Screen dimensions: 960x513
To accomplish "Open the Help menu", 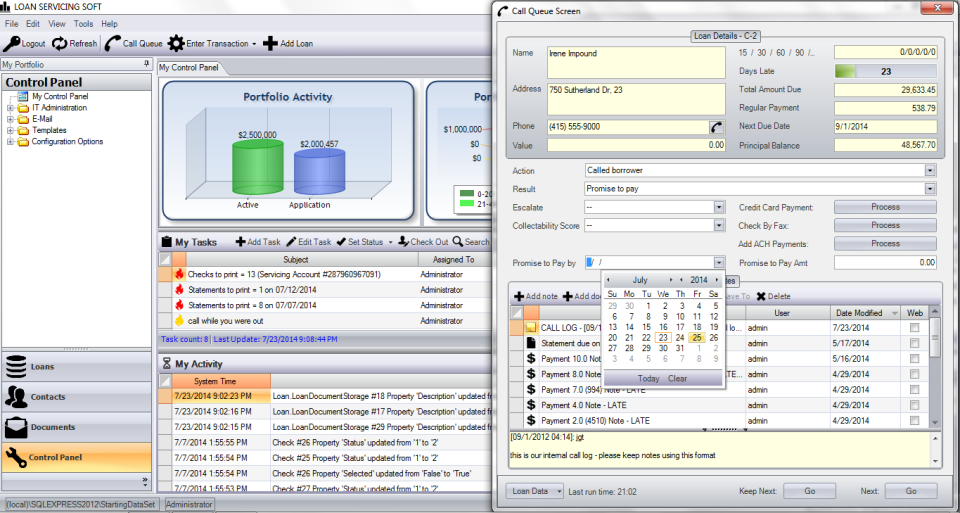I will click(x=110, y=24).
